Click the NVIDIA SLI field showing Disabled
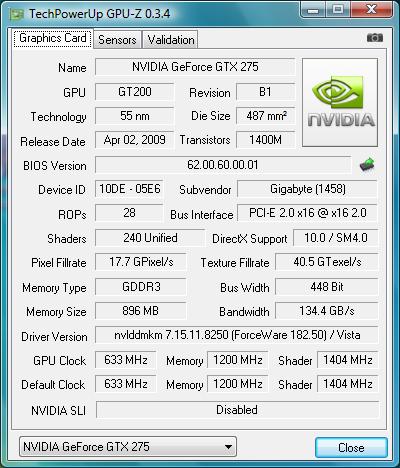 pos(237,410)
